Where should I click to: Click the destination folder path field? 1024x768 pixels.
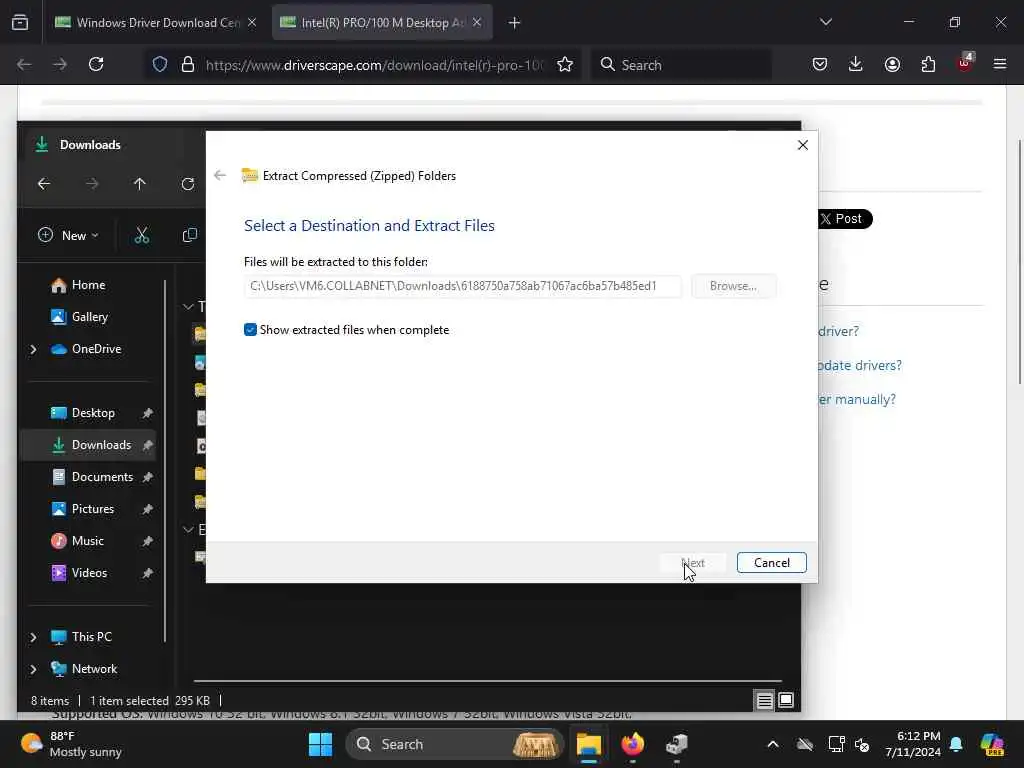pos(462,286)
